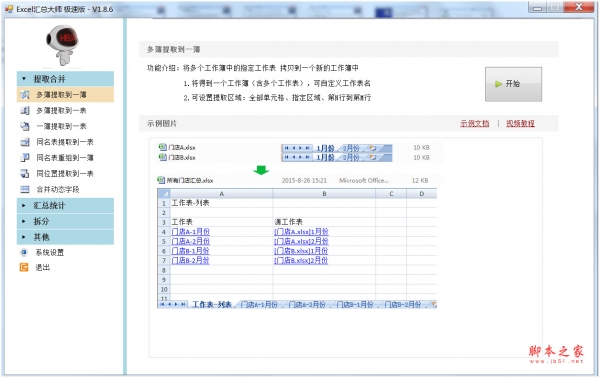Screen dimensions: 600x378
Task: Select 合并动态字段 menu entry text
Action: point(58,189)
